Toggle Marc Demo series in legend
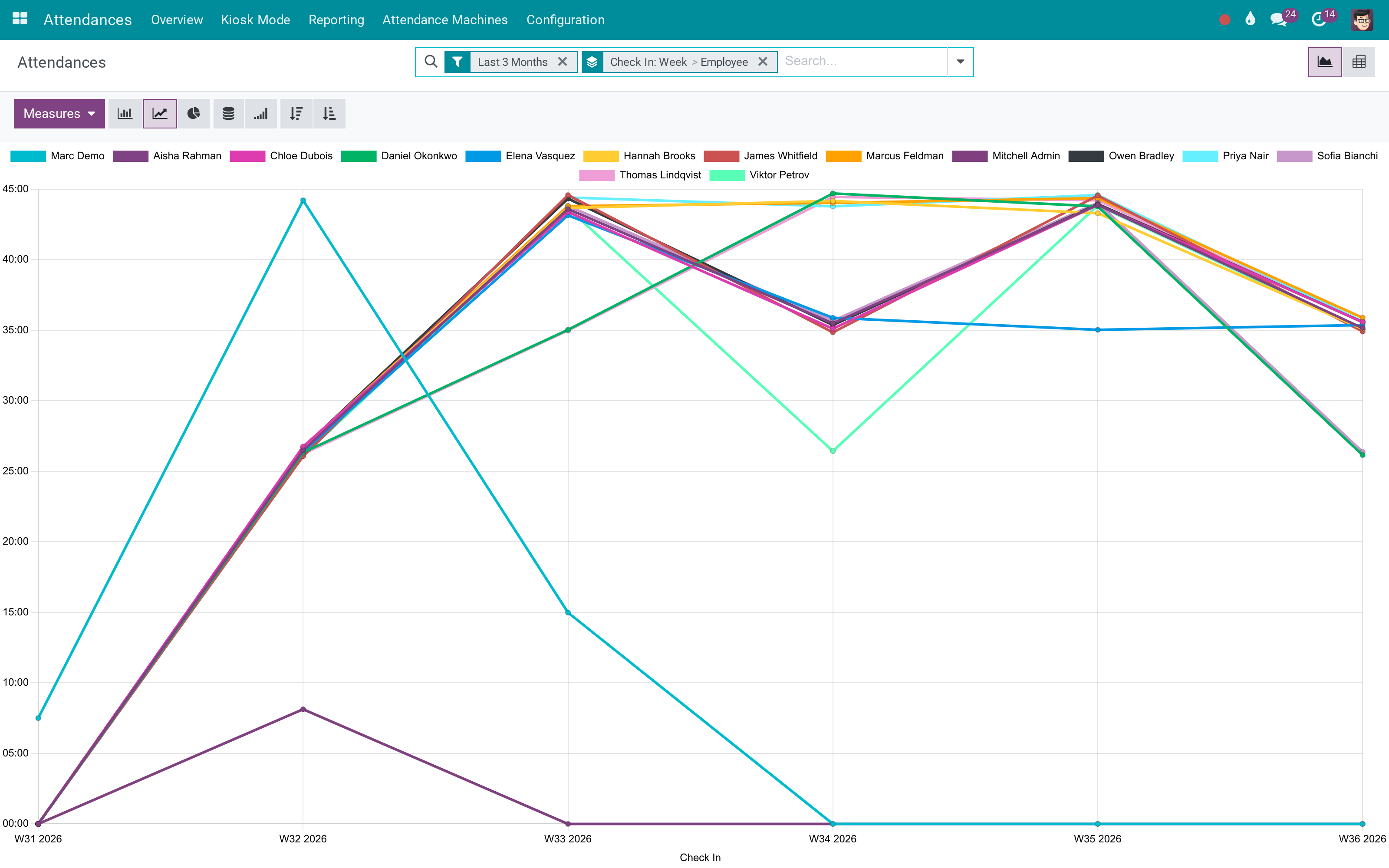The width and height of the screenshot is (1389, 868). pyautogui.click(x=57, y=156)
